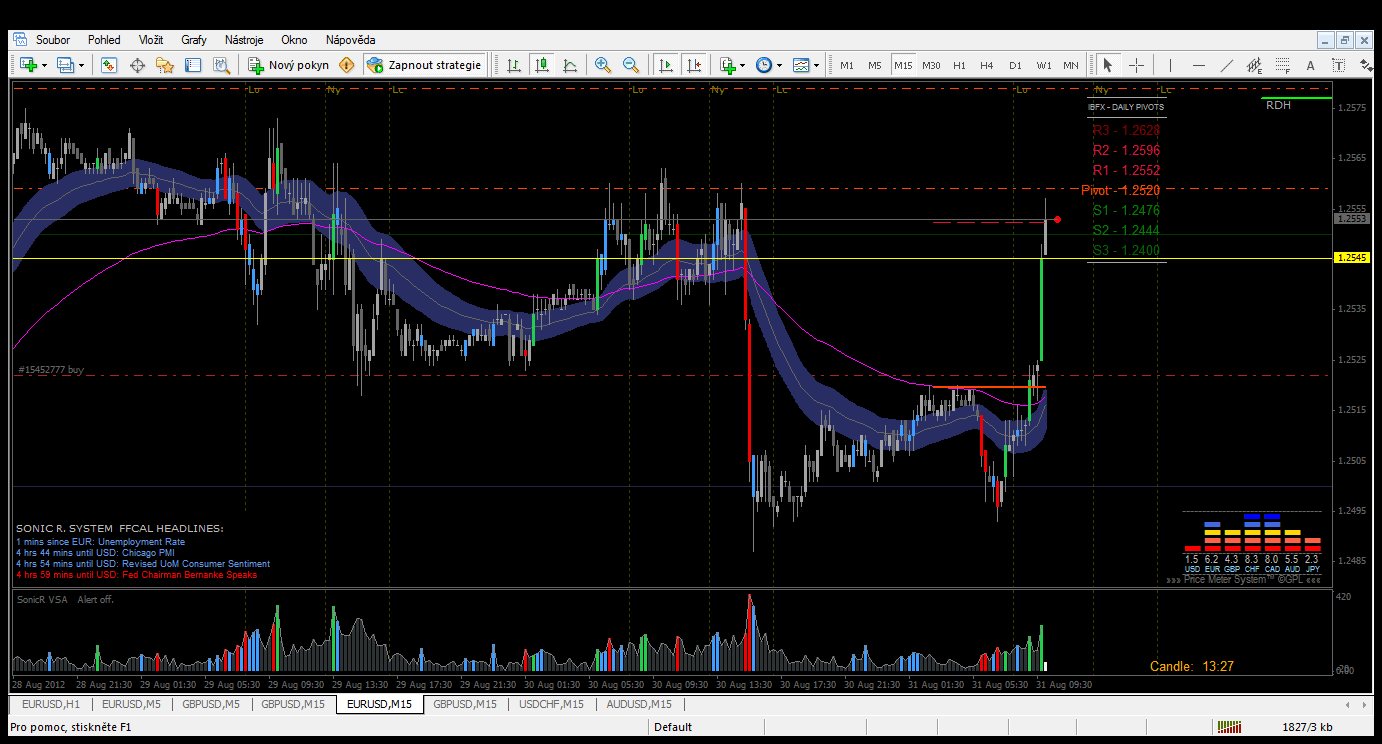Open the Pohled menu
Viewport: 1382px width, 744px height.
point(104,40)
